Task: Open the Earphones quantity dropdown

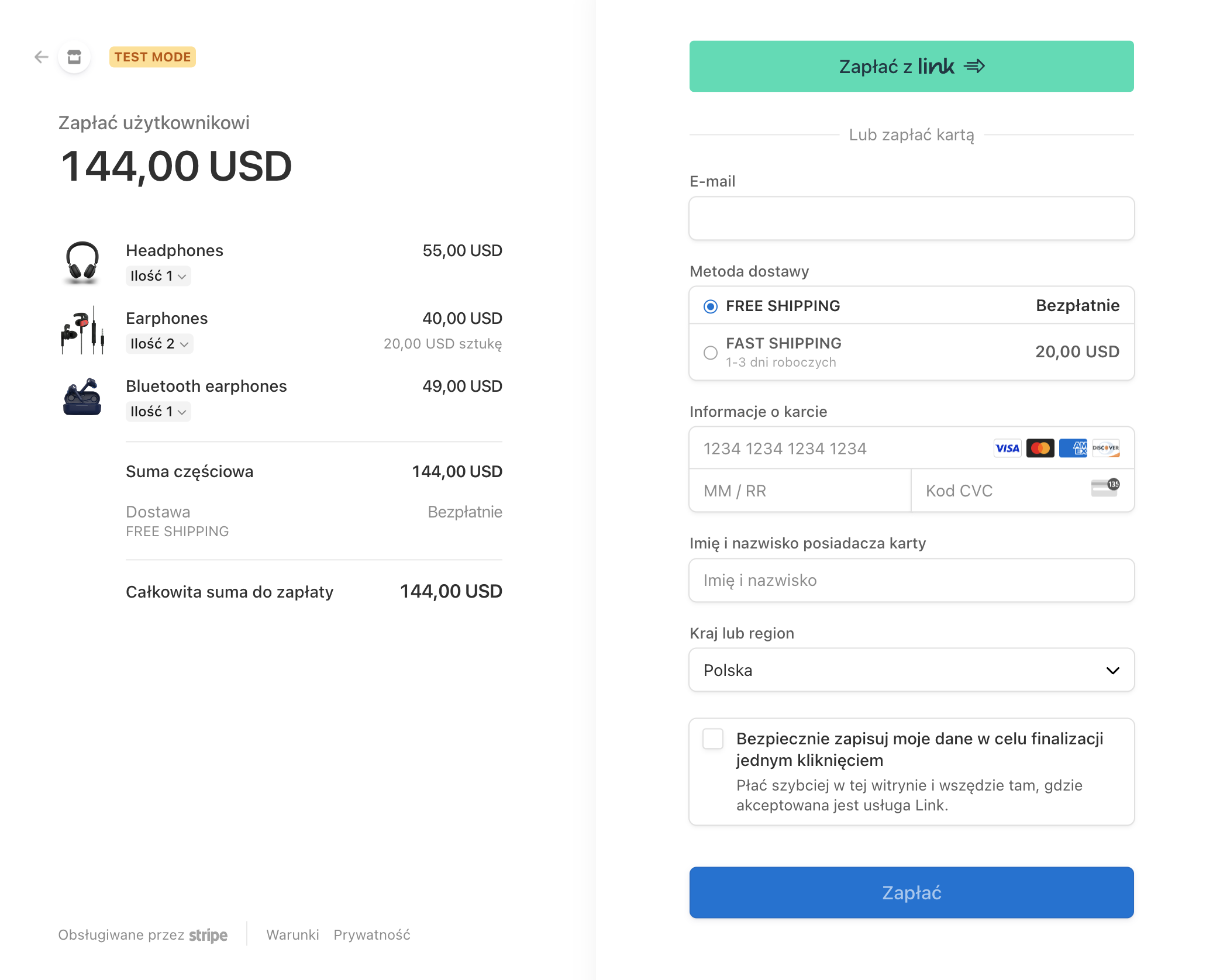Action: click(159, 344)
